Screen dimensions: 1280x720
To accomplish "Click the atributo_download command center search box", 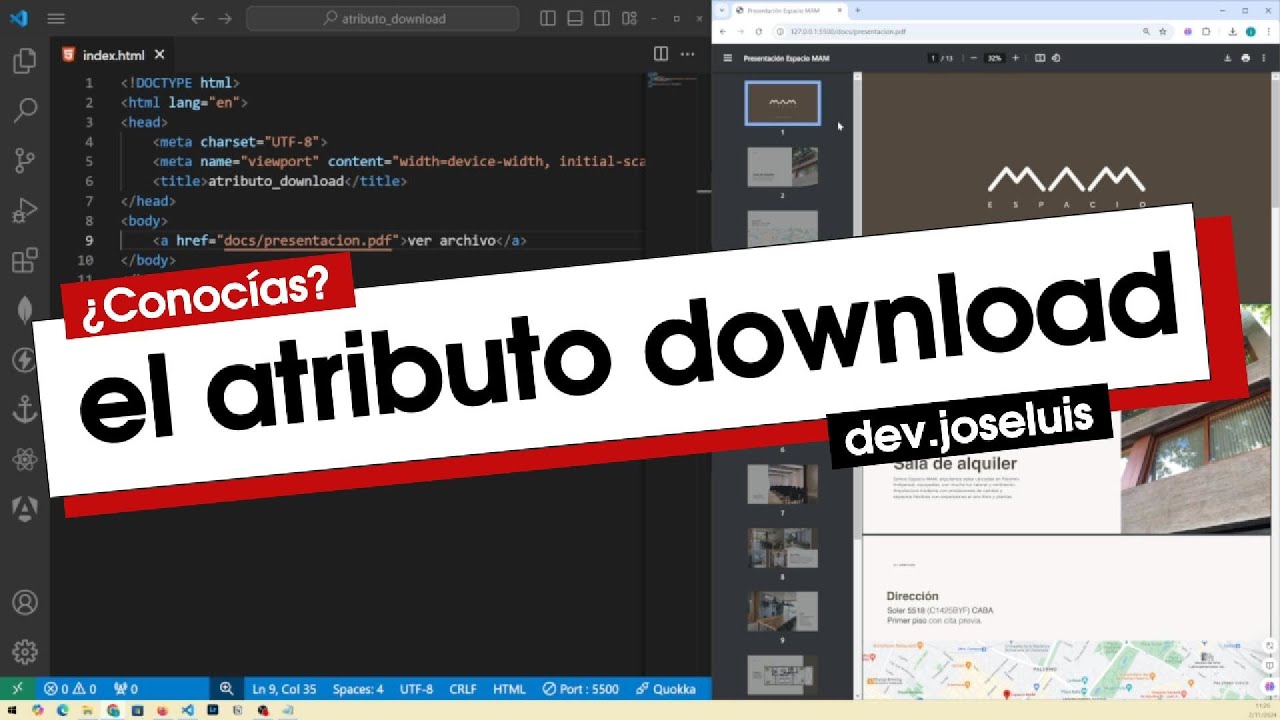I will (x=383, y=18).
